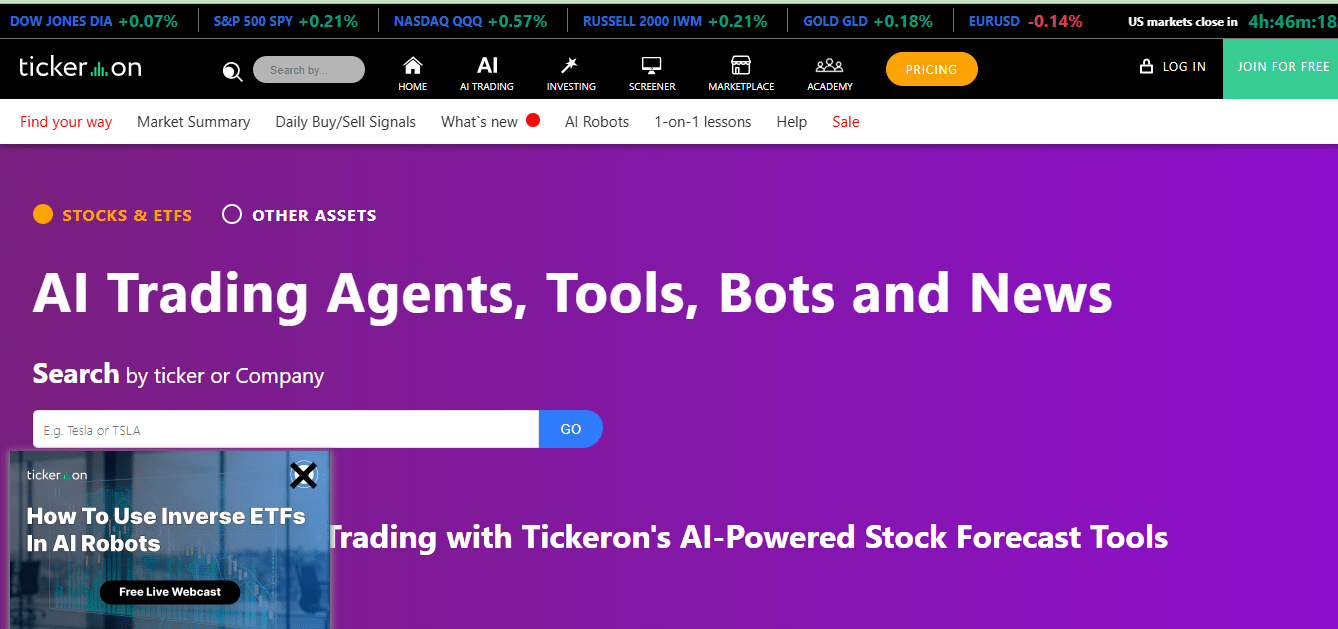This screenshot has height=629, width=1338.
Task: Open AI Robots menu item
Action: point(597,122)
